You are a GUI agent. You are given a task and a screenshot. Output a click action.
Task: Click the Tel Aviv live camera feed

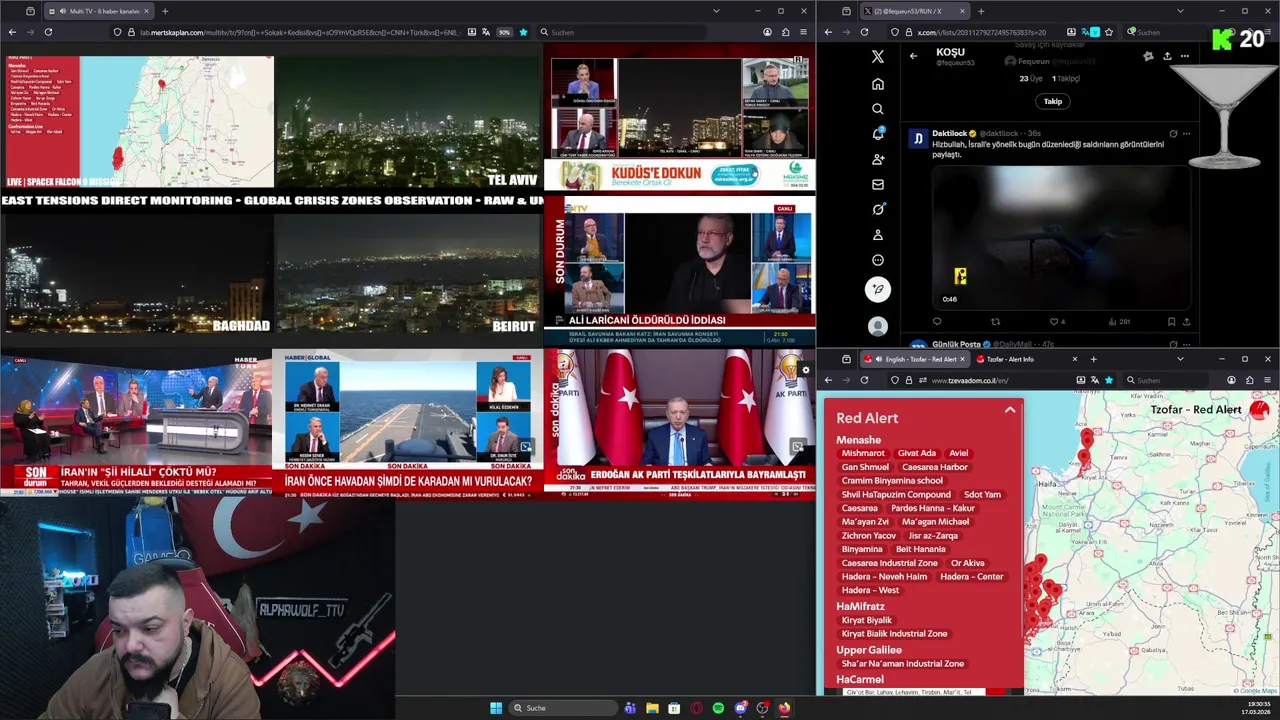click(408, 122)
